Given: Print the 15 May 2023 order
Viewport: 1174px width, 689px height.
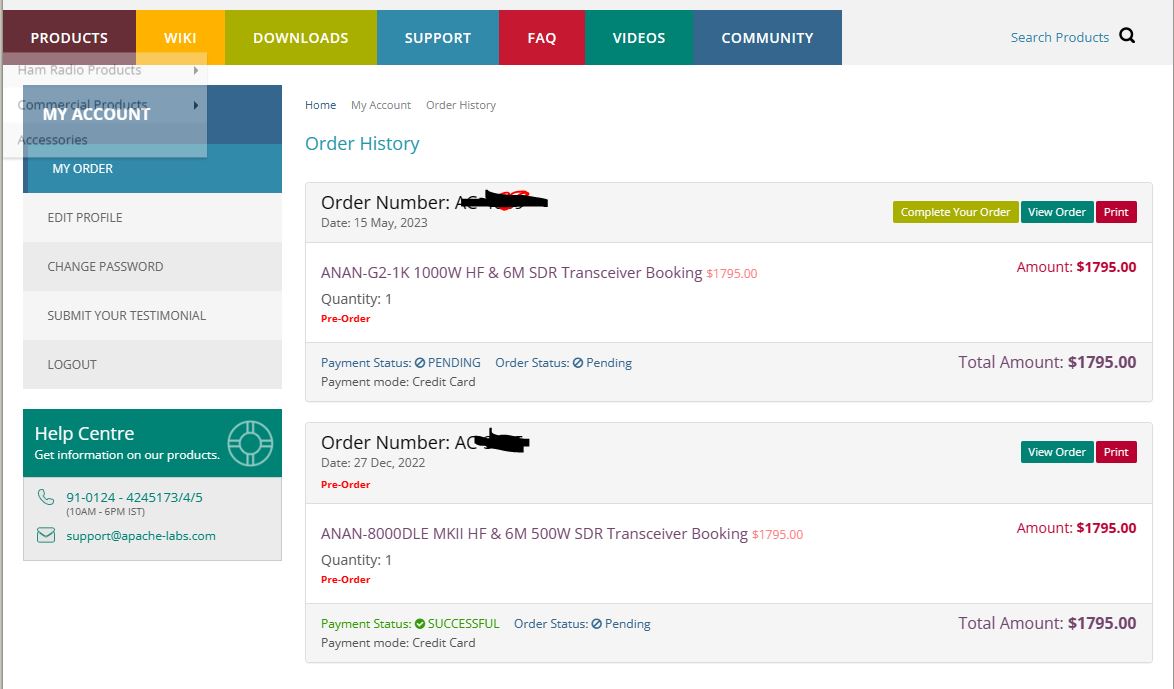Looking at the screenshot, I should pos(1116,212).
